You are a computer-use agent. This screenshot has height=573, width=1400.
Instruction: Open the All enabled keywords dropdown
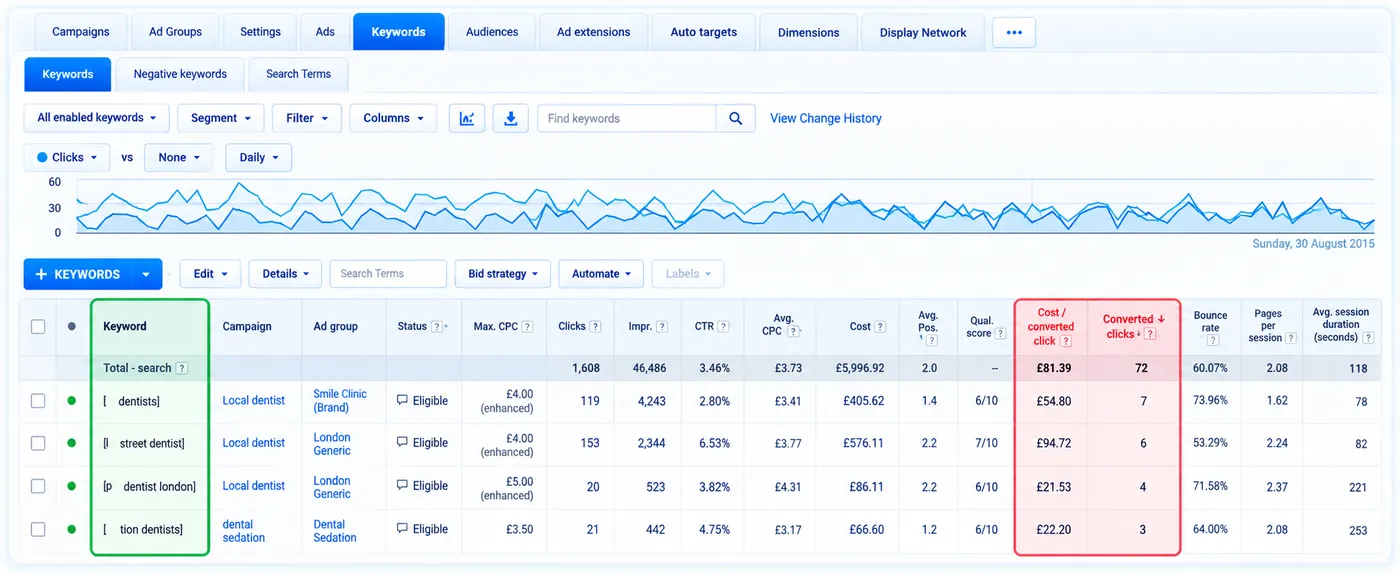[97, 118]
